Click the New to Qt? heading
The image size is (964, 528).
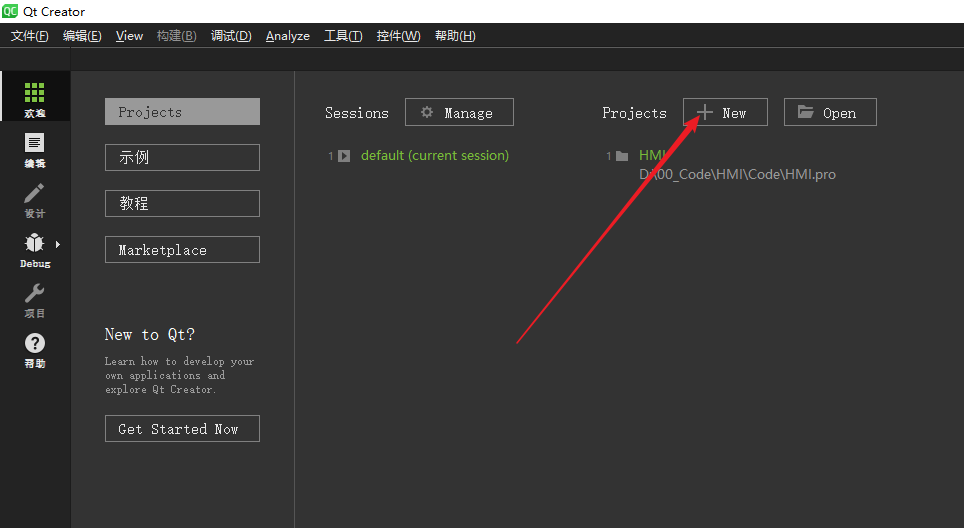149,334
